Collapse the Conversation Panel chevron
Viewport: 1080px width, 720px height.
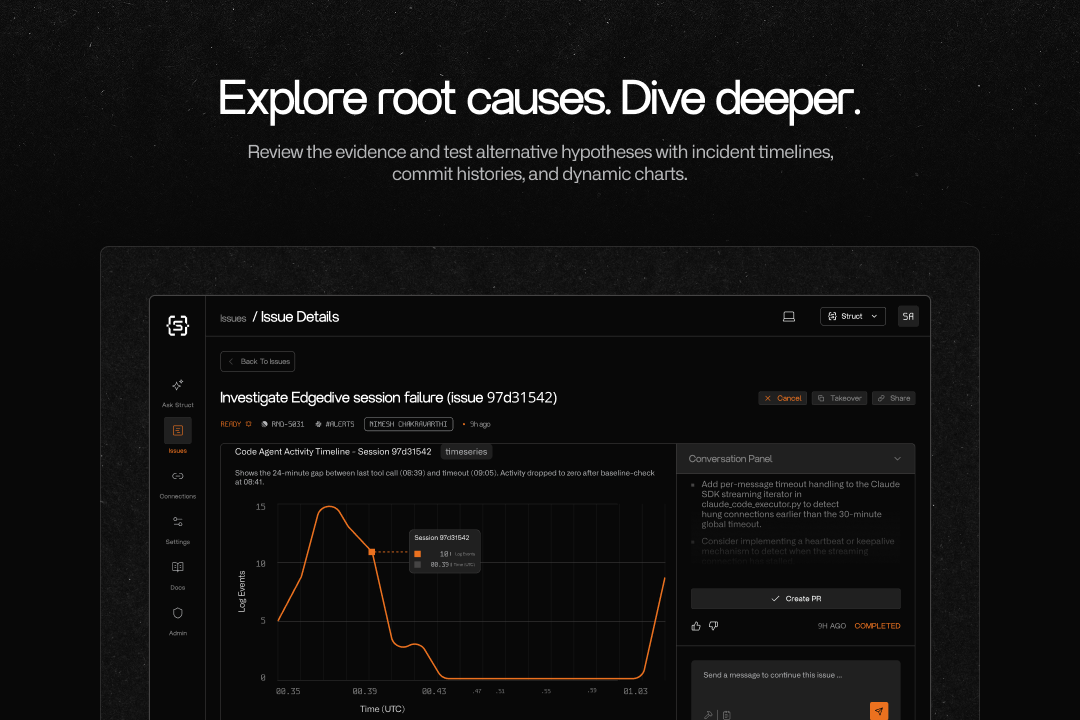click(897, 459)
